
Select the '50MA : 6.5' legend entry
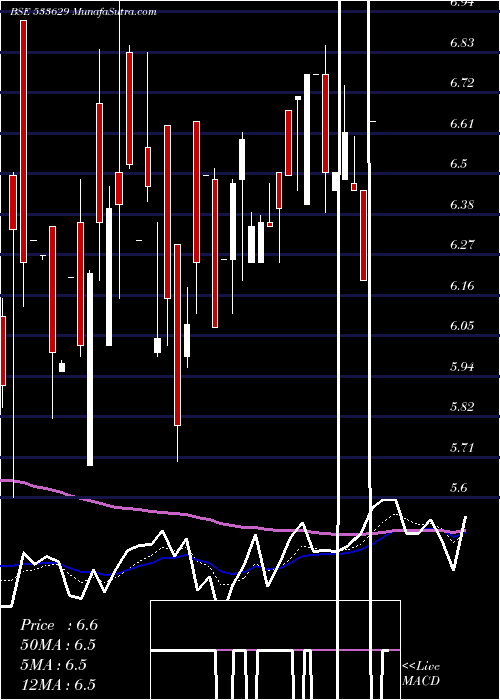58,645
